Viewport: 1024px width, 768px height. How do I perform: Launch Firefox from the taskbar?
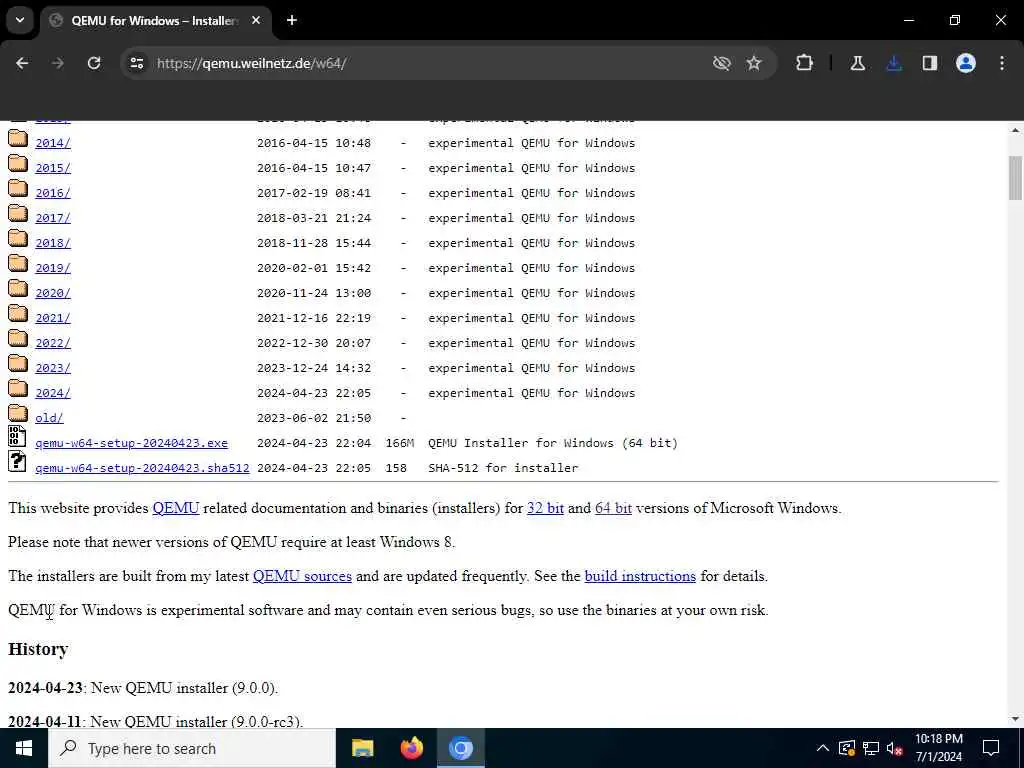[411, 748]
